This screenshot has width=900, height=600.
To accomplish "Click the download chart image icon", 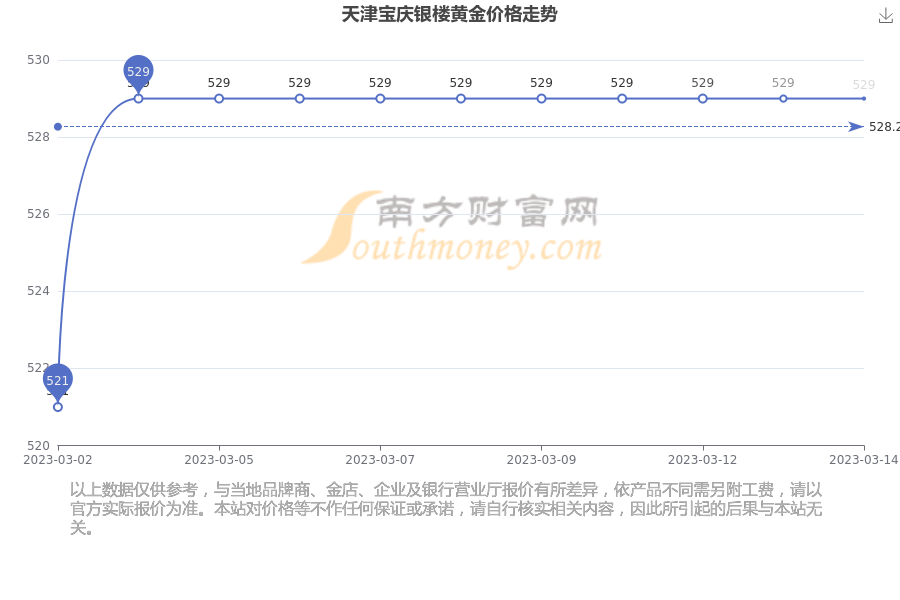I will click(x=885, y=16).
